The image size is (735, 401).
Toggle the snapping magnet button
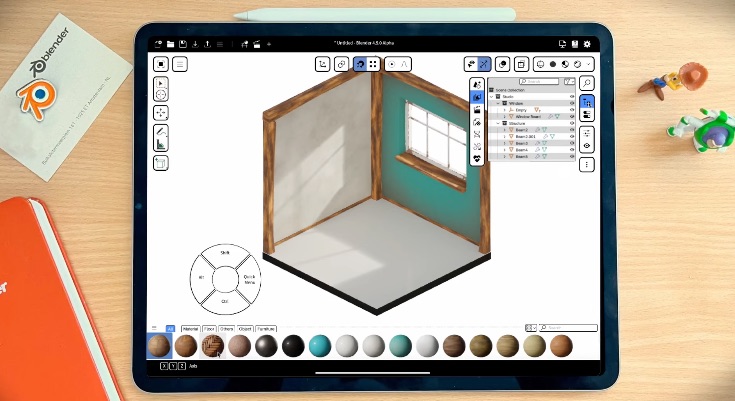(360, 64)
